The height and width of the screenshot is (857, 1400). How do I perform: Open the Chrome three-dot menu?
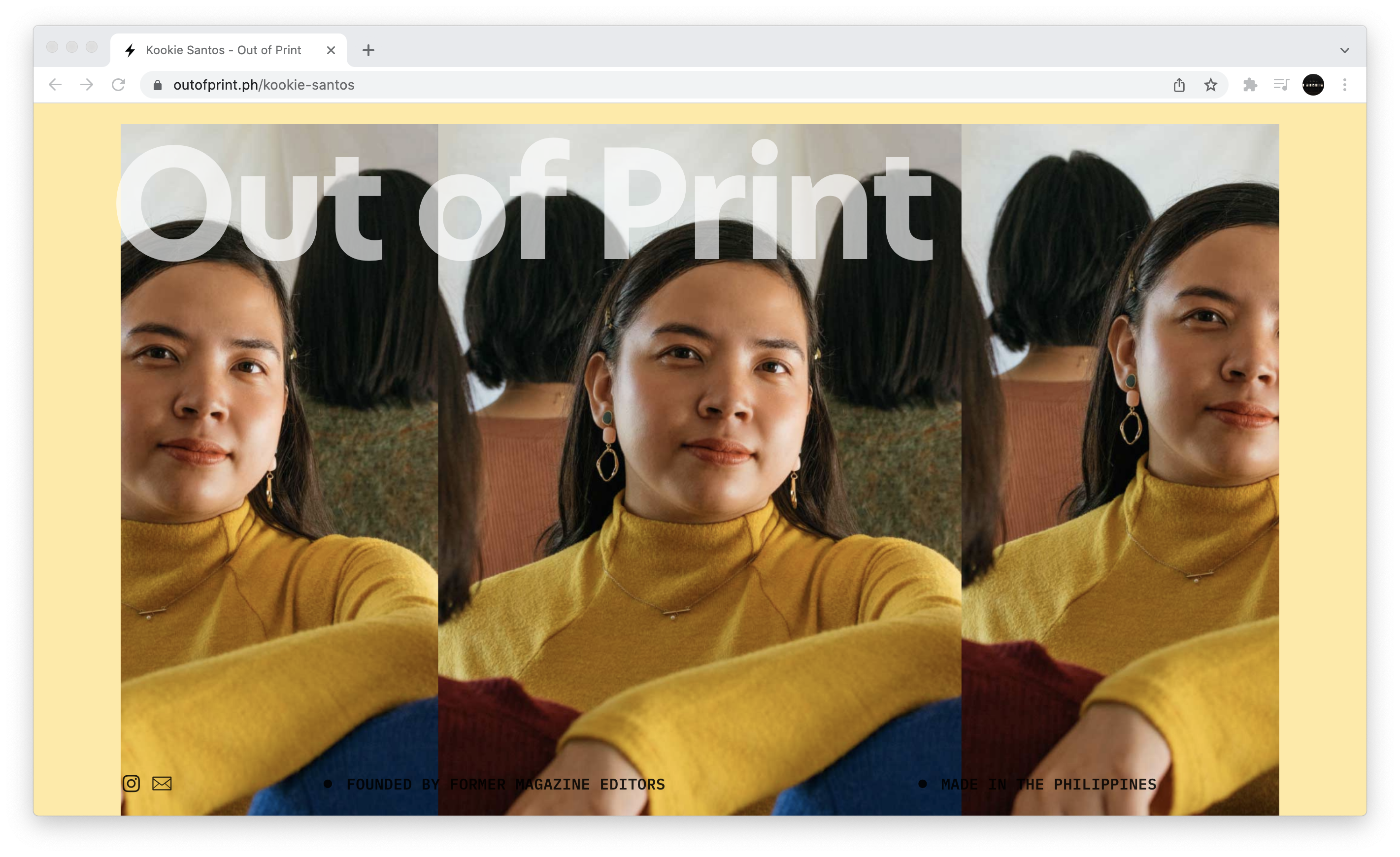tap(1344, 85)
